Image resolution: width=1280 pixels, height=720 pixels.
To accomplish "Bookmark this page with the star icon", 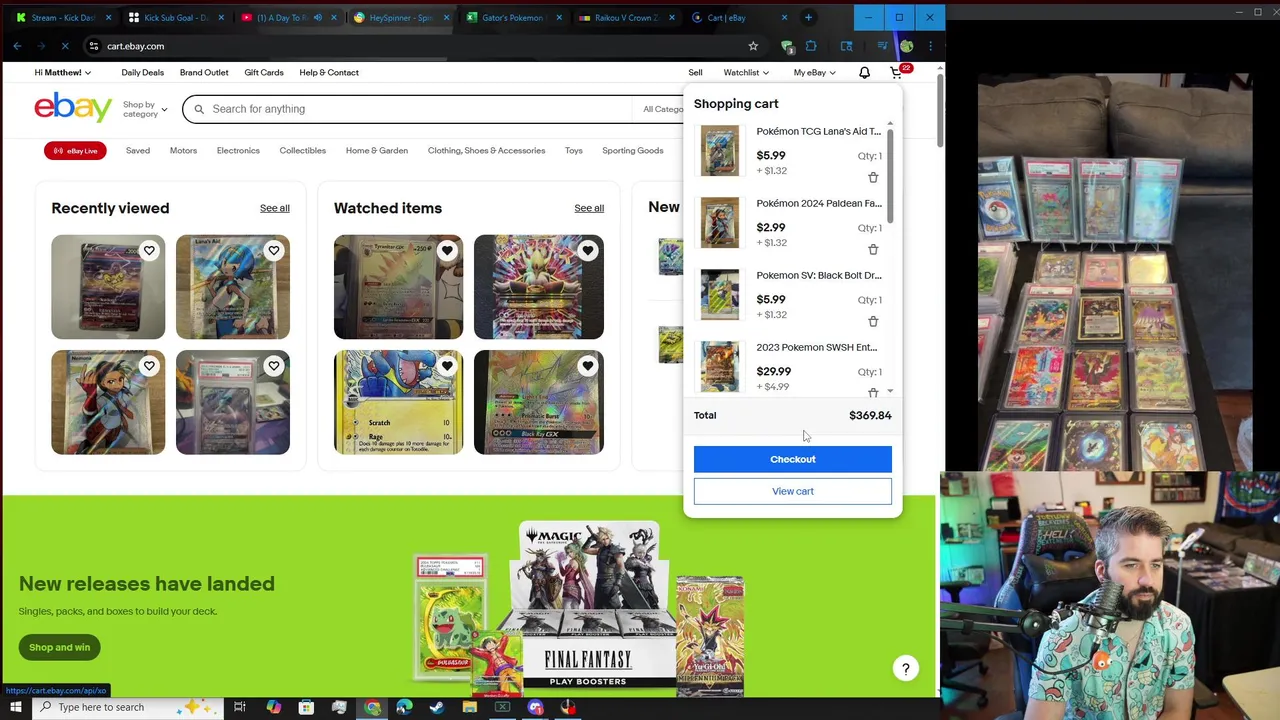I will [x=753, y=46].
